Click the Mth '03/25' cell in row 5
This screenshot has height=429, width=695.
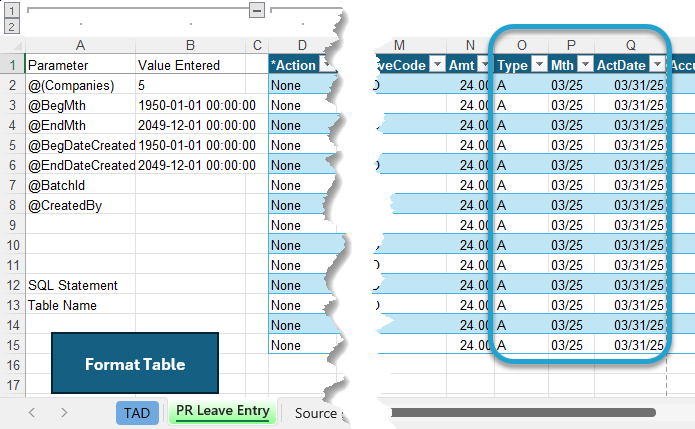pyautogui.click(x=571, y=145)
